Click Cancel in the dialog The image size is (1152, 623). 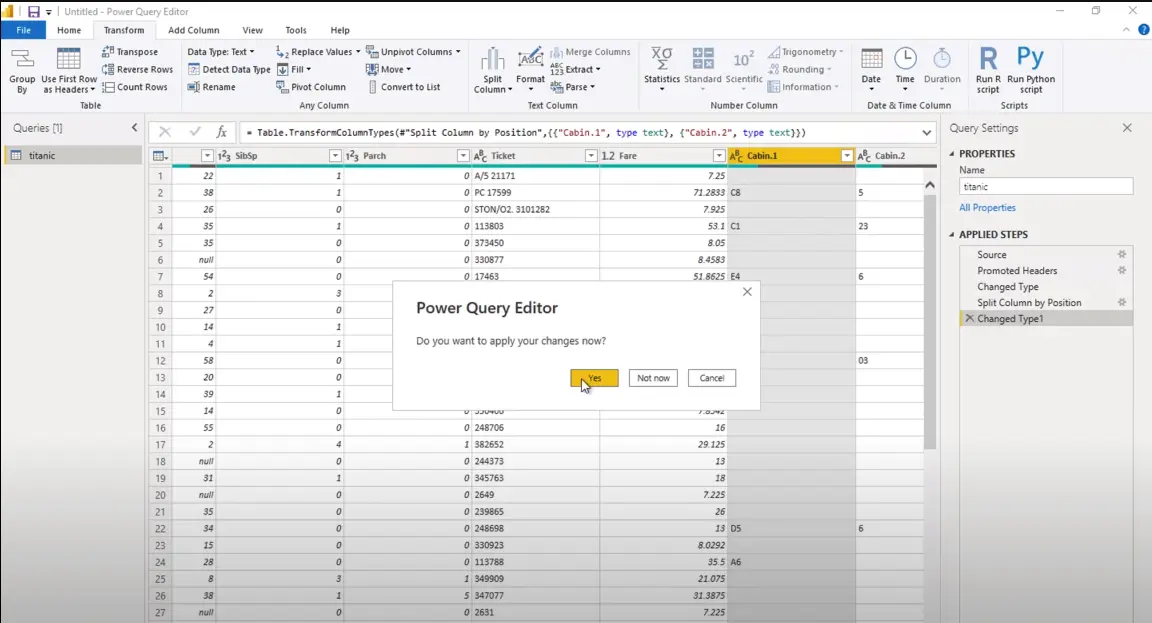(x=711, y=378)
